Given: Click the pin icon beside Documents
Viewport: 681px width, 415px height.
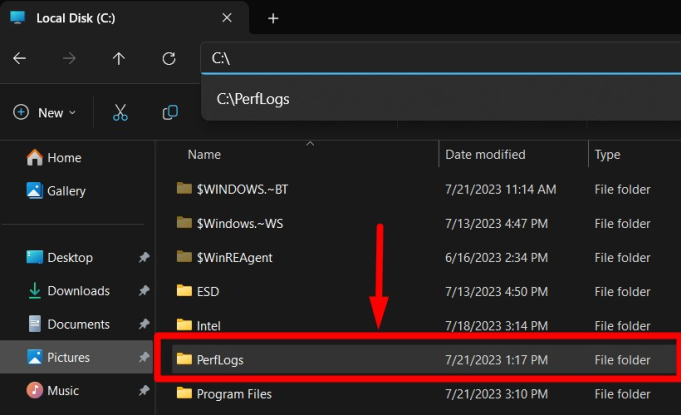Looking at the screenshot, I should click(144, 324).
